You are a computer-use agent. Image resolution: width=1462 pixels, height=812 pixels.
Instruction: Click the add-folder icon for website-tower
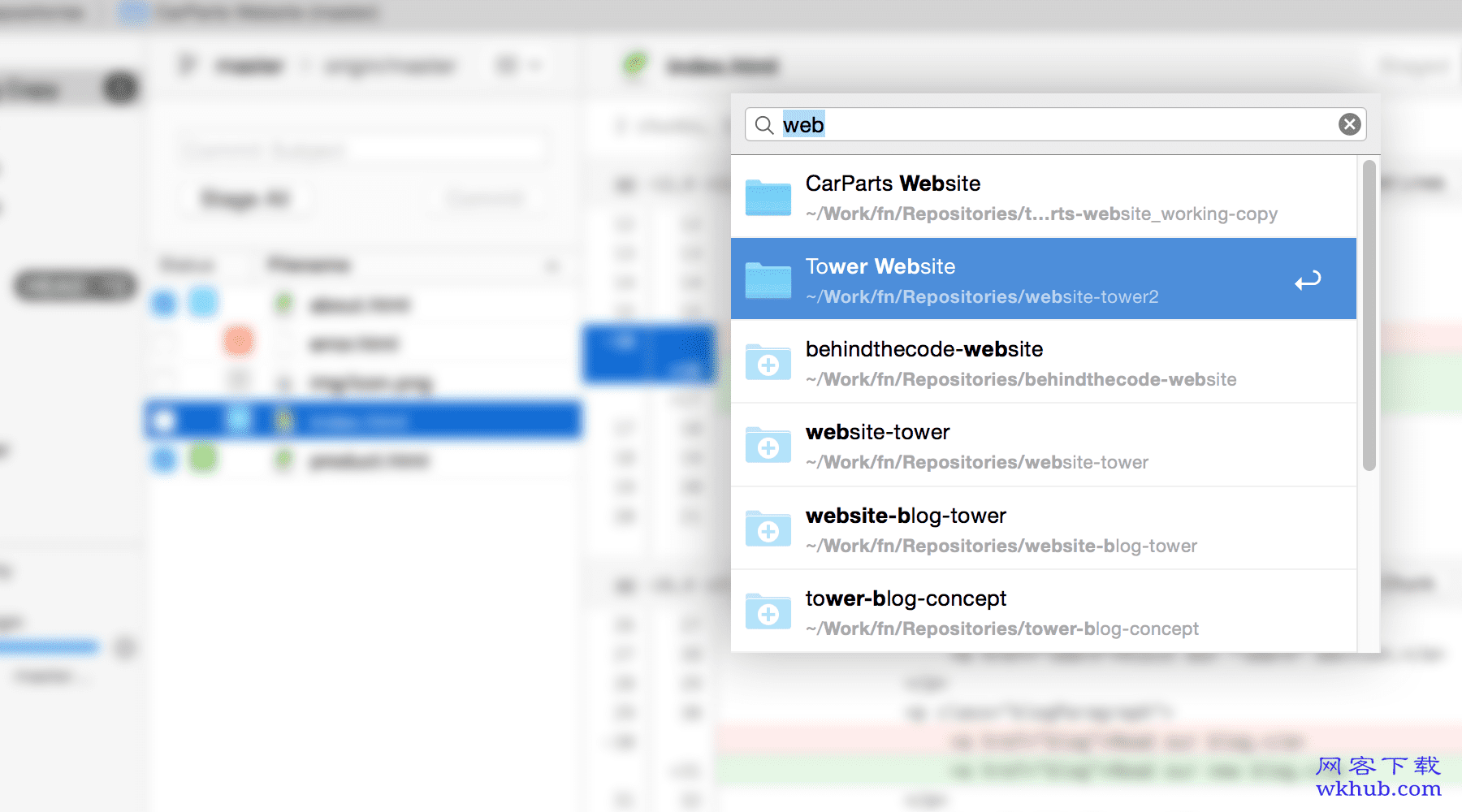(768, 446)
